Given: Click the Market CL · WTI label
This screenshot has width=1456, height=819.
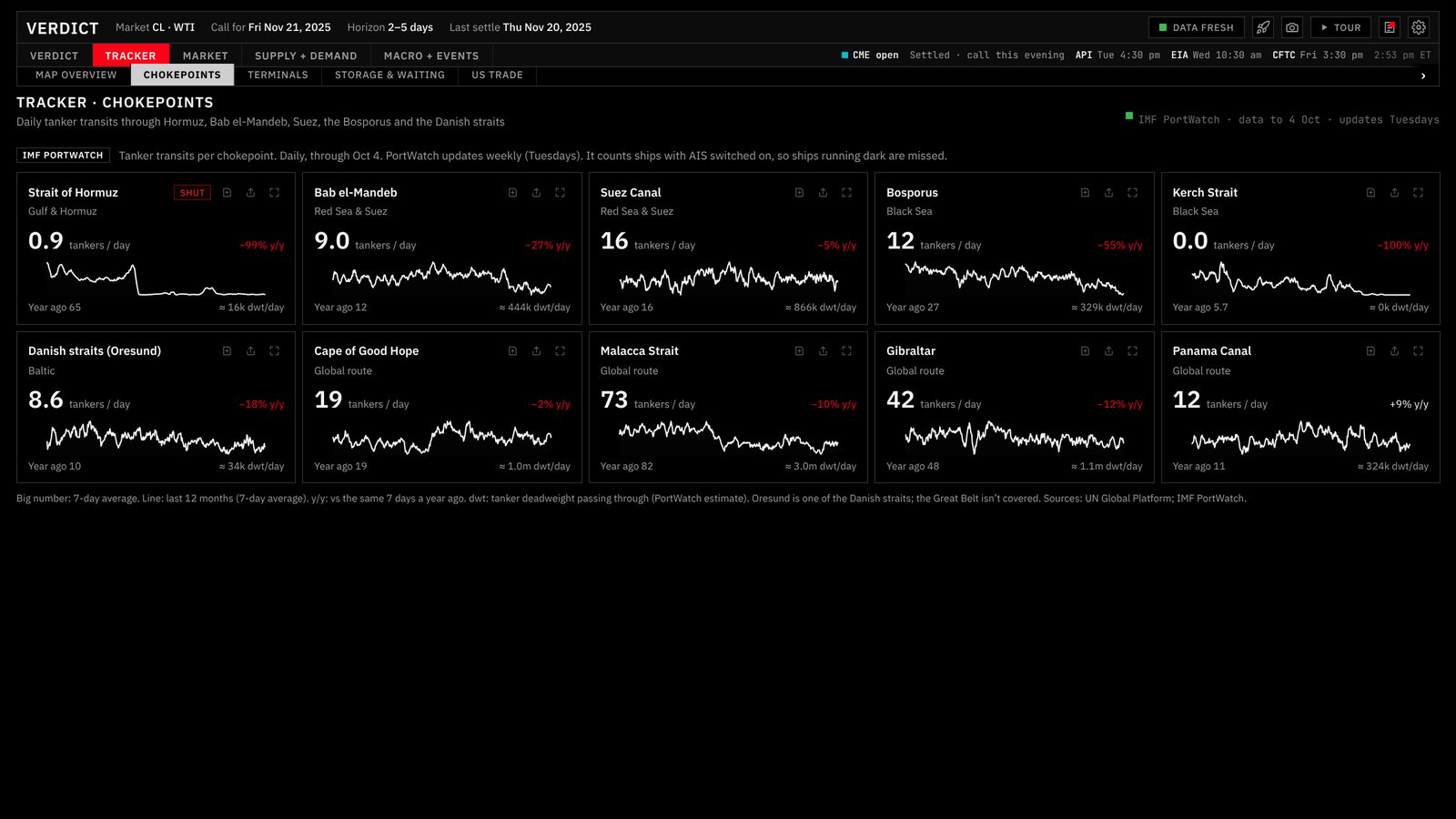Looking at the screenshot, I should pos(155,27).
